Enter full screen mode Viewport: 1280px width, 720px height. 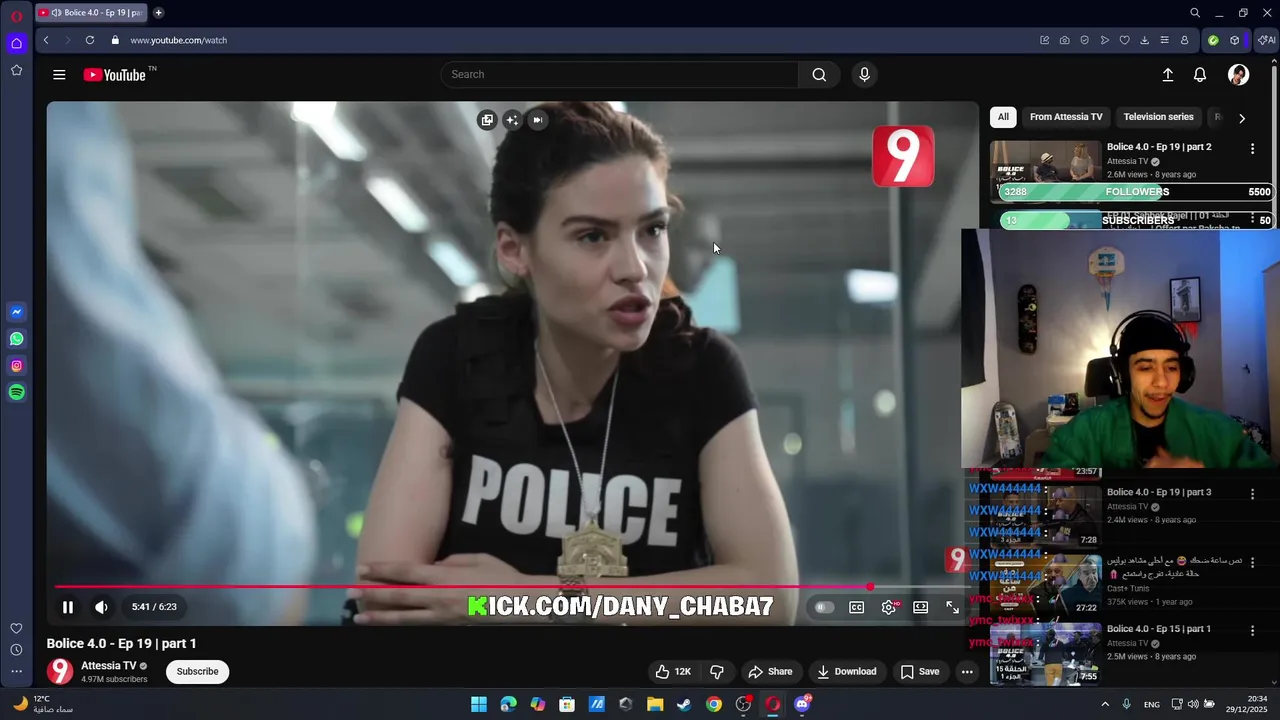[953, 607]
